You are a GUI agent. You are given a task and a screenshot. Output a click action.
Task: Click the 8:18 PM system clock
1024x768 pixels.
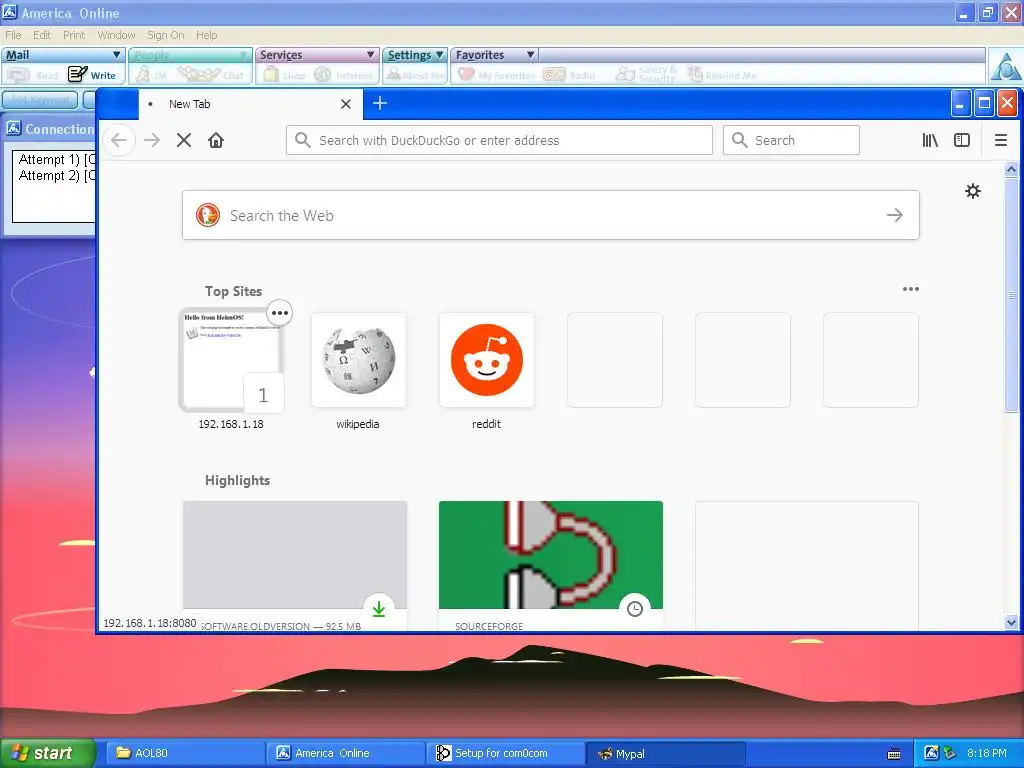[x=987, y=753]
